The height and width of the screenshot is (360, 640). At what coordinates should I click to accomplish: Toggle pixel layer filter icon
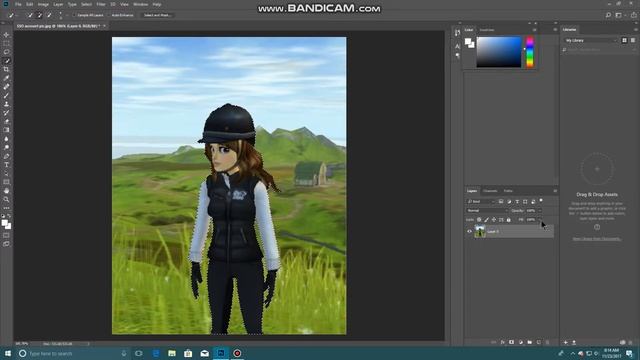point(501,202)
